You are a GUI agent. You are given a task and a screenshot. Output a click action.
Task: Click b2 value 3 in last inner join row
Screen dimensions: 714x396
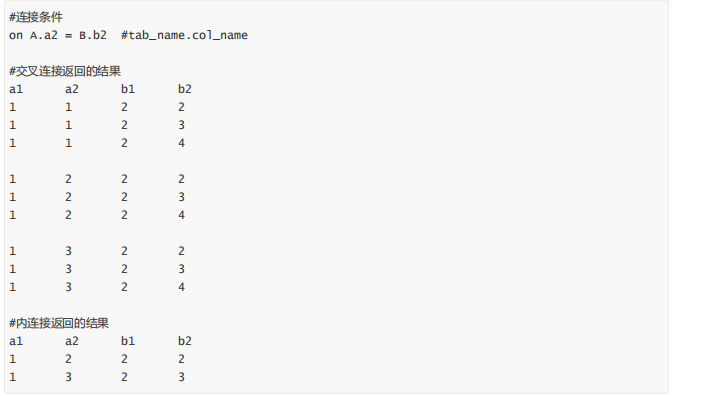point(181,377)
